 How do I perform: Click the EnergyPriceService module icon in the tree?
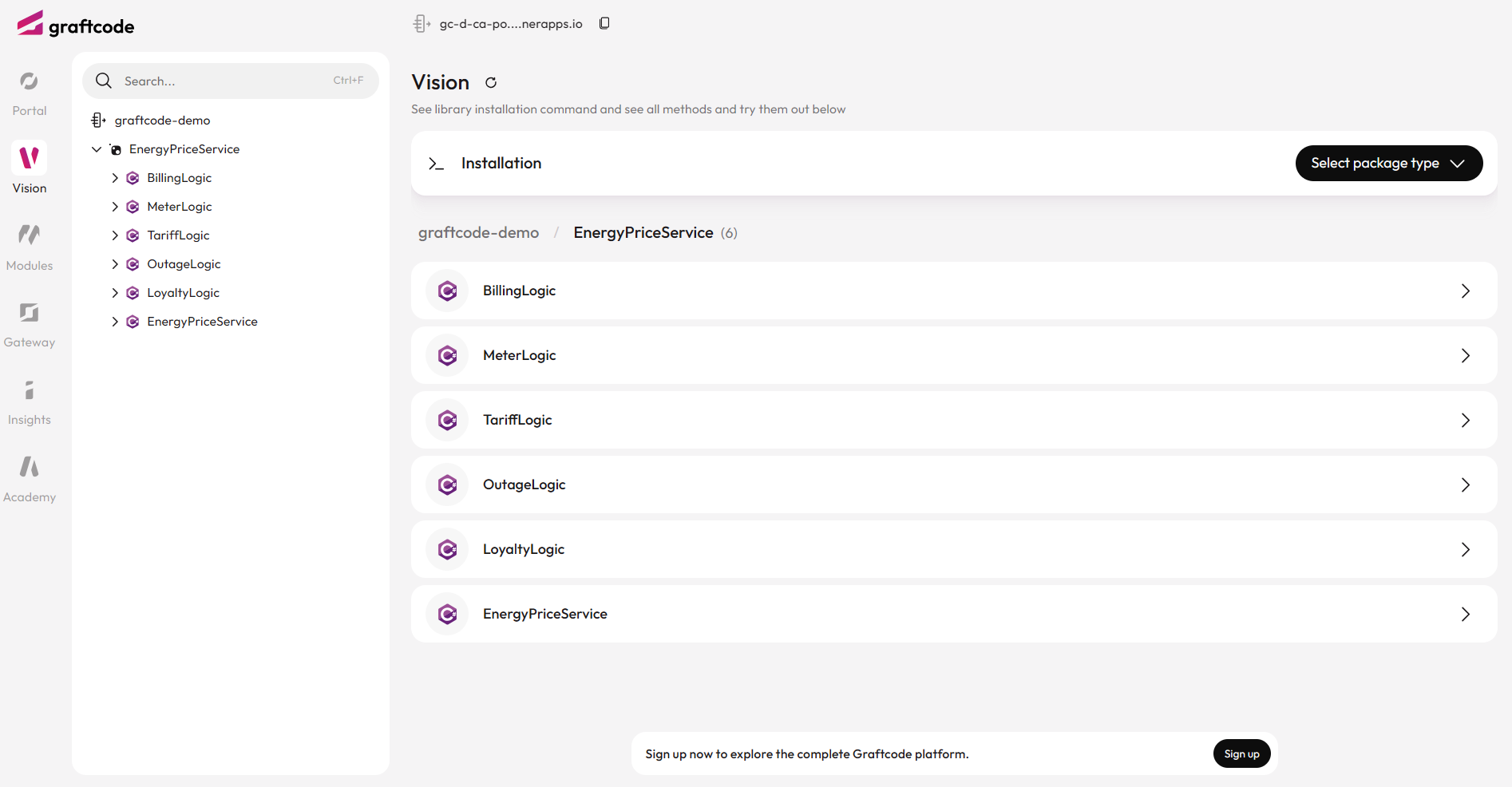click(x=116, y=149)
